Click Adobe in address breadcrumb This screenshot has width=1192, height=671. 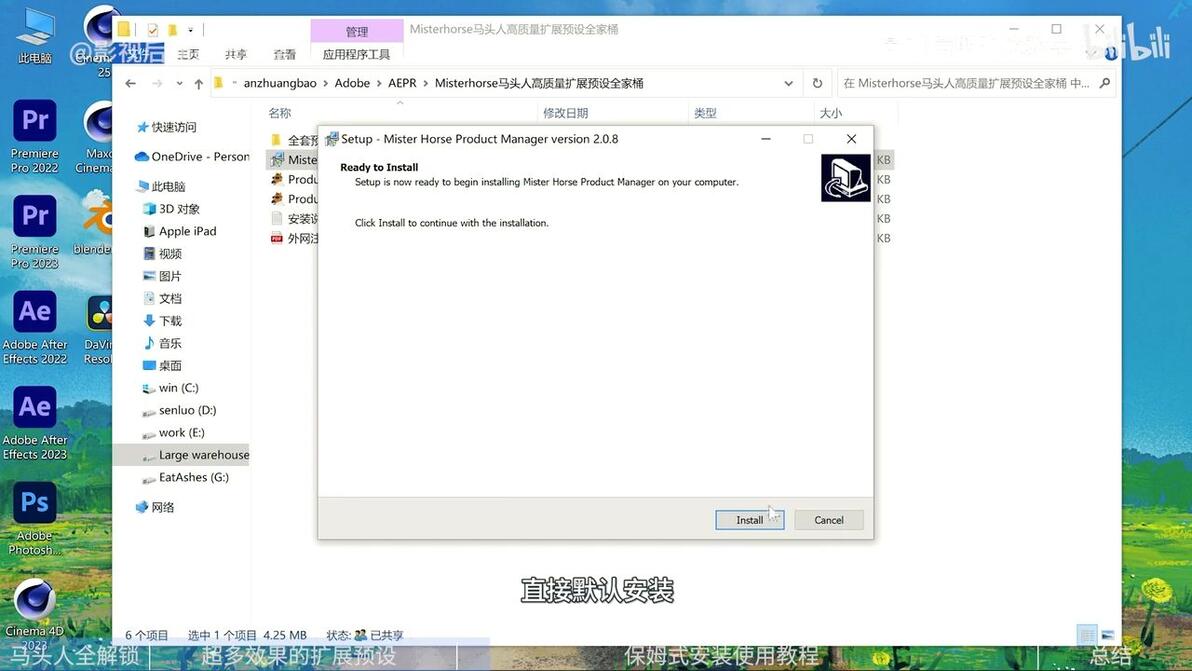coord(352,83)
